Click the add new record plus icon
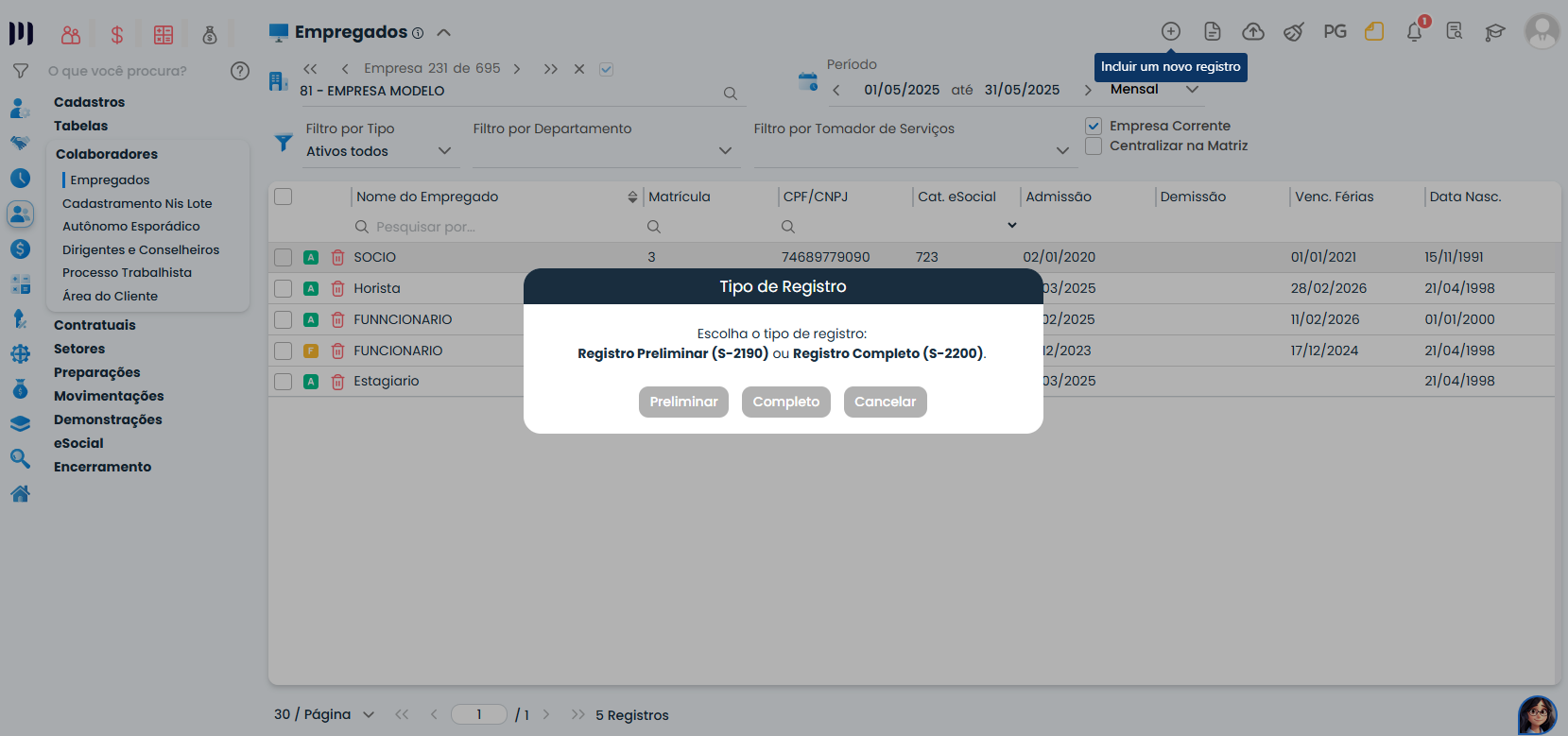This screenshot has height=736, width=1568. tap(1171, 31)
